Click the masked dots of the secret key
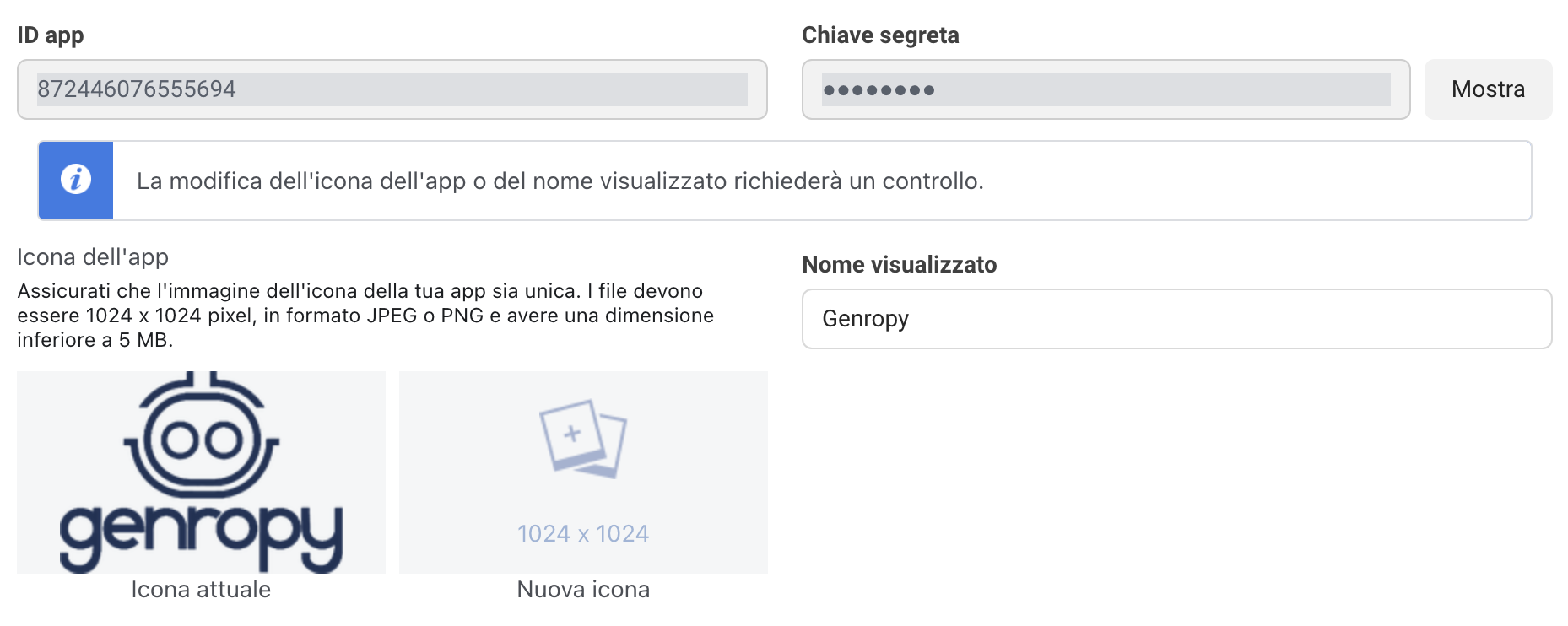 tap(879, 90)
